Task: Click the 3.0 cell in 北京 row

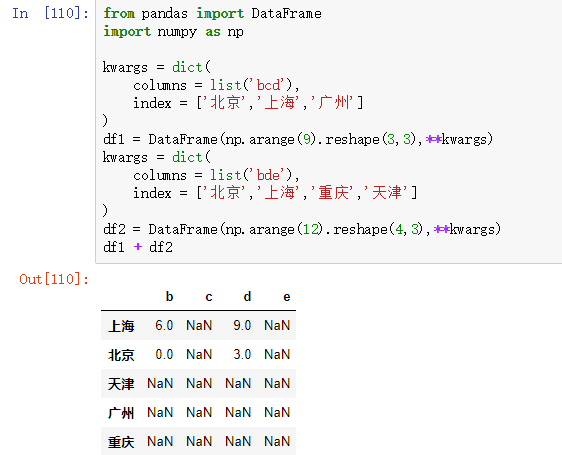Action: pyautogui.click(x=242, y=355)
